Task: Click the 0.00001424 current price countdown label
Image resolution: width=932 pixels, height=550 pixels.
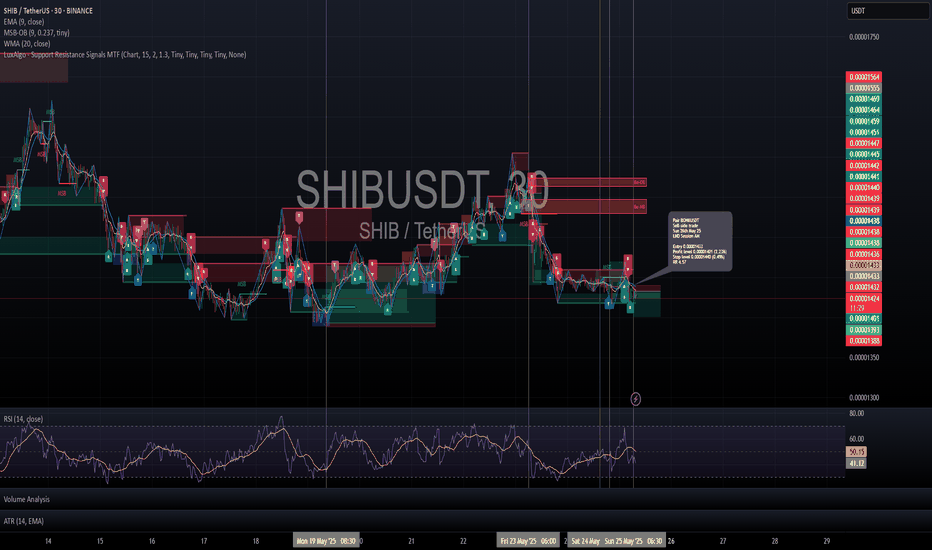Action: 864,303
